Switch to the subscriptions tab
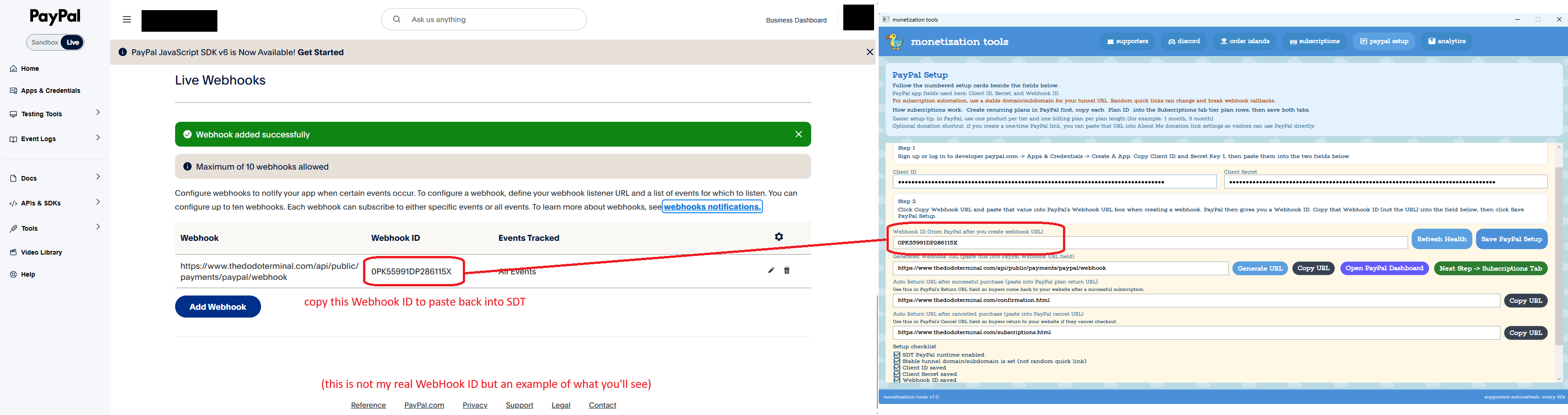Image resolution: width=1568 pixels, height=415 pixels. pyautogui.click(x=1315, y=41)
